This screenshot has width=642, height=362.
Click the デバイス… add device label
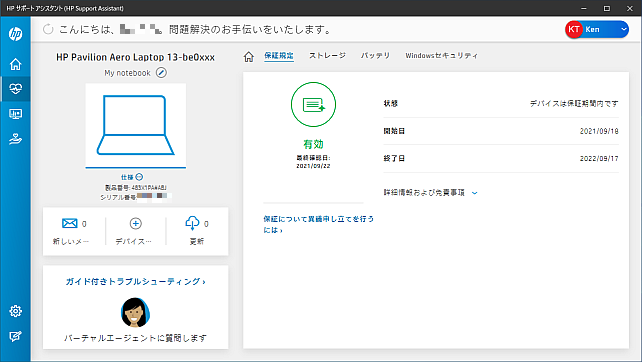133,242
